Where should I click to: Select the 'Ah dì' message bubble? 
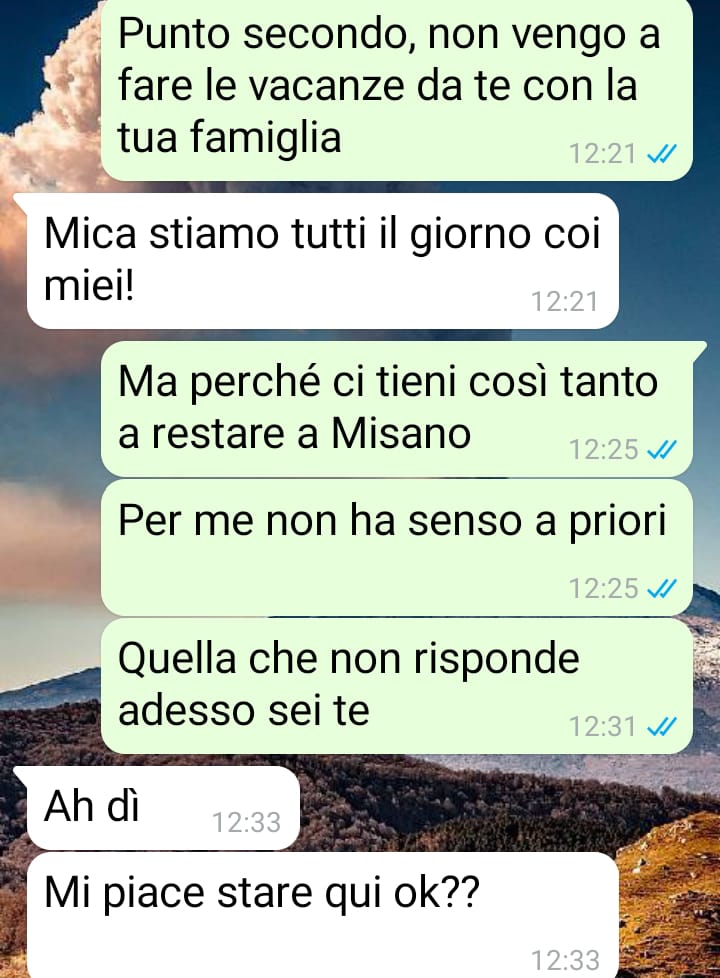coord(163,808)
